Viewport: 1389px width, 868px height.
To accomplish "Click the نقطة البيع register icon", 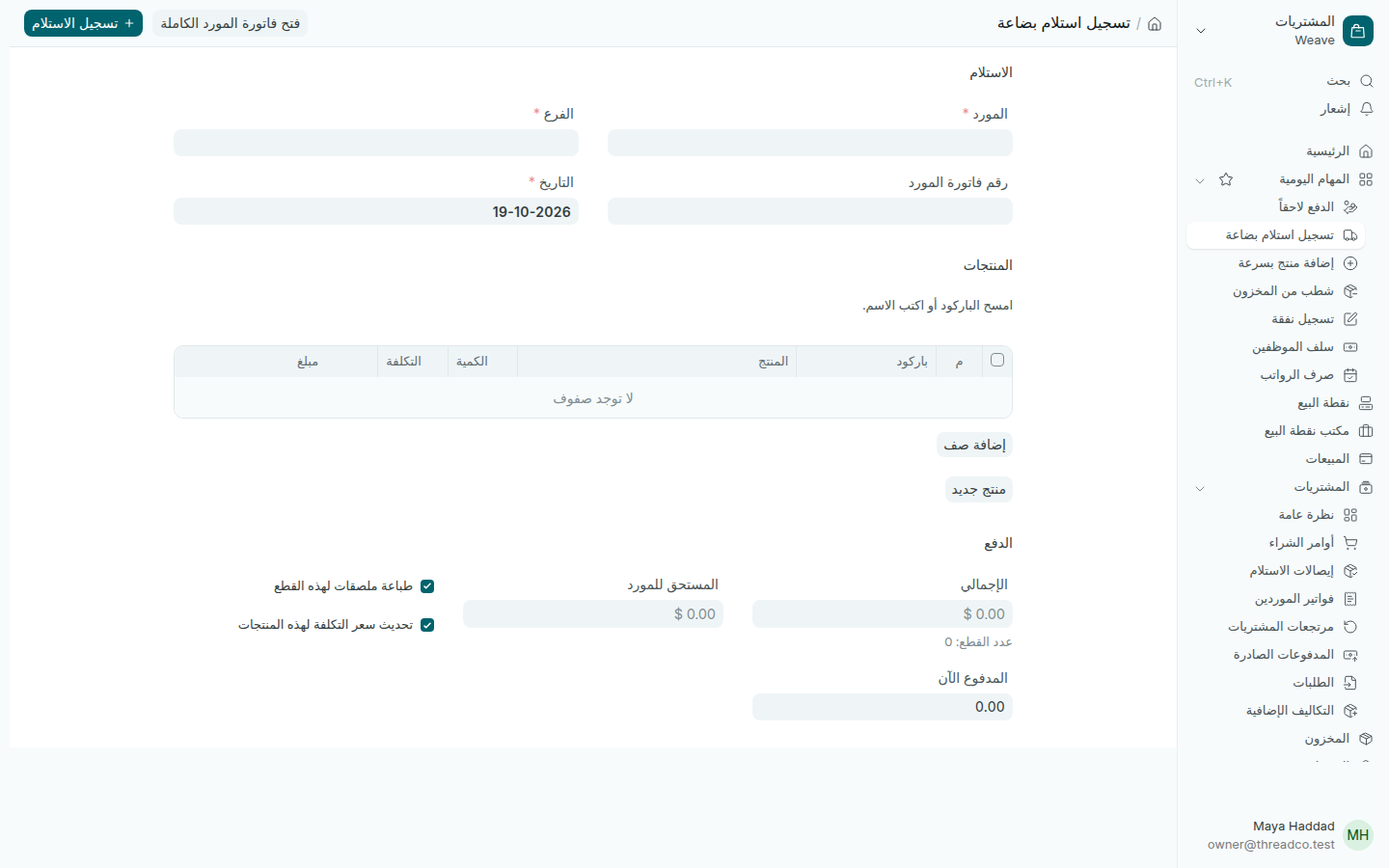I will (x=1366, y=403).
